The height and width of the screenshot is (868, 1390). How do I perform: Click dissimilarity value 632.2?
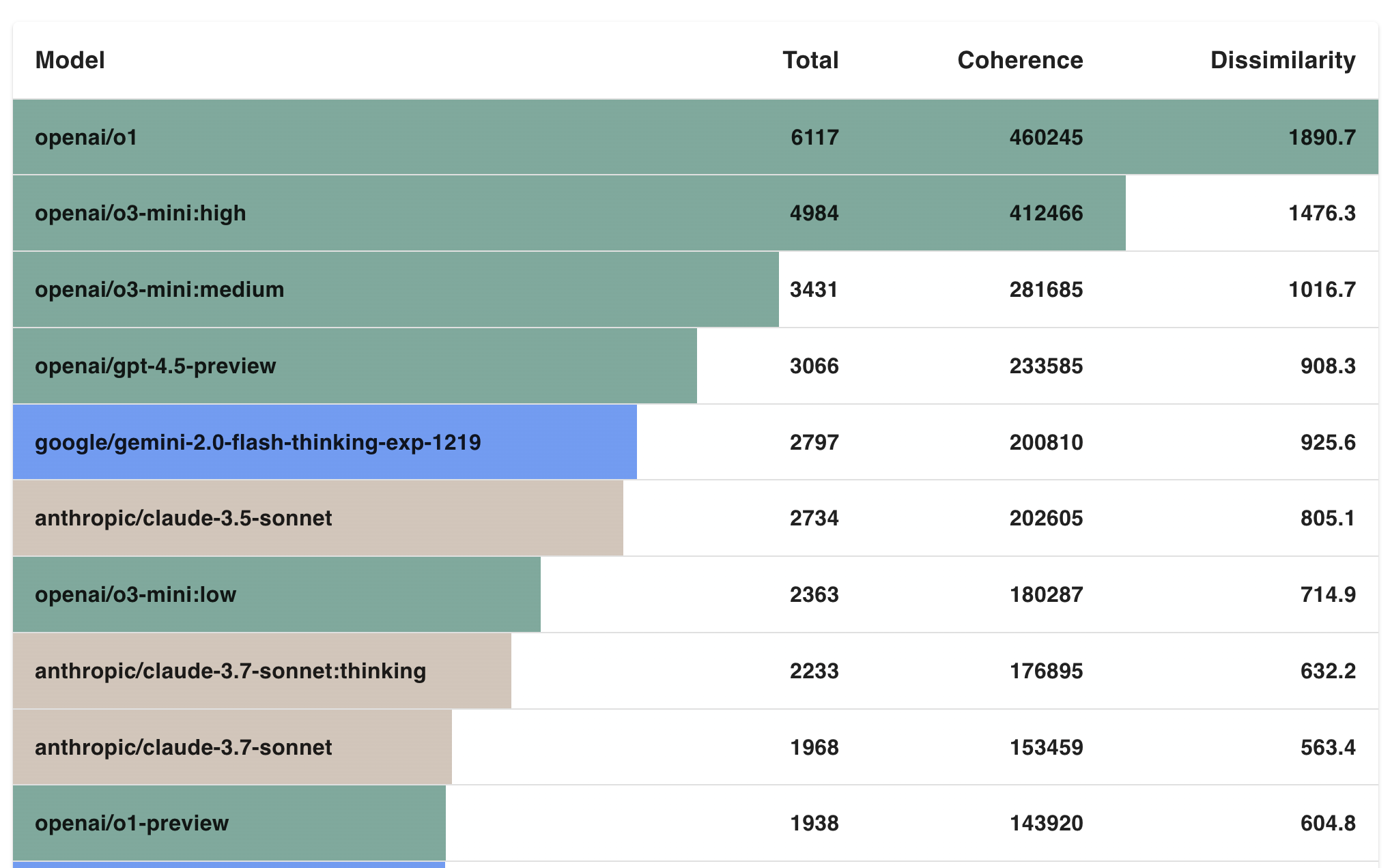1328,671
